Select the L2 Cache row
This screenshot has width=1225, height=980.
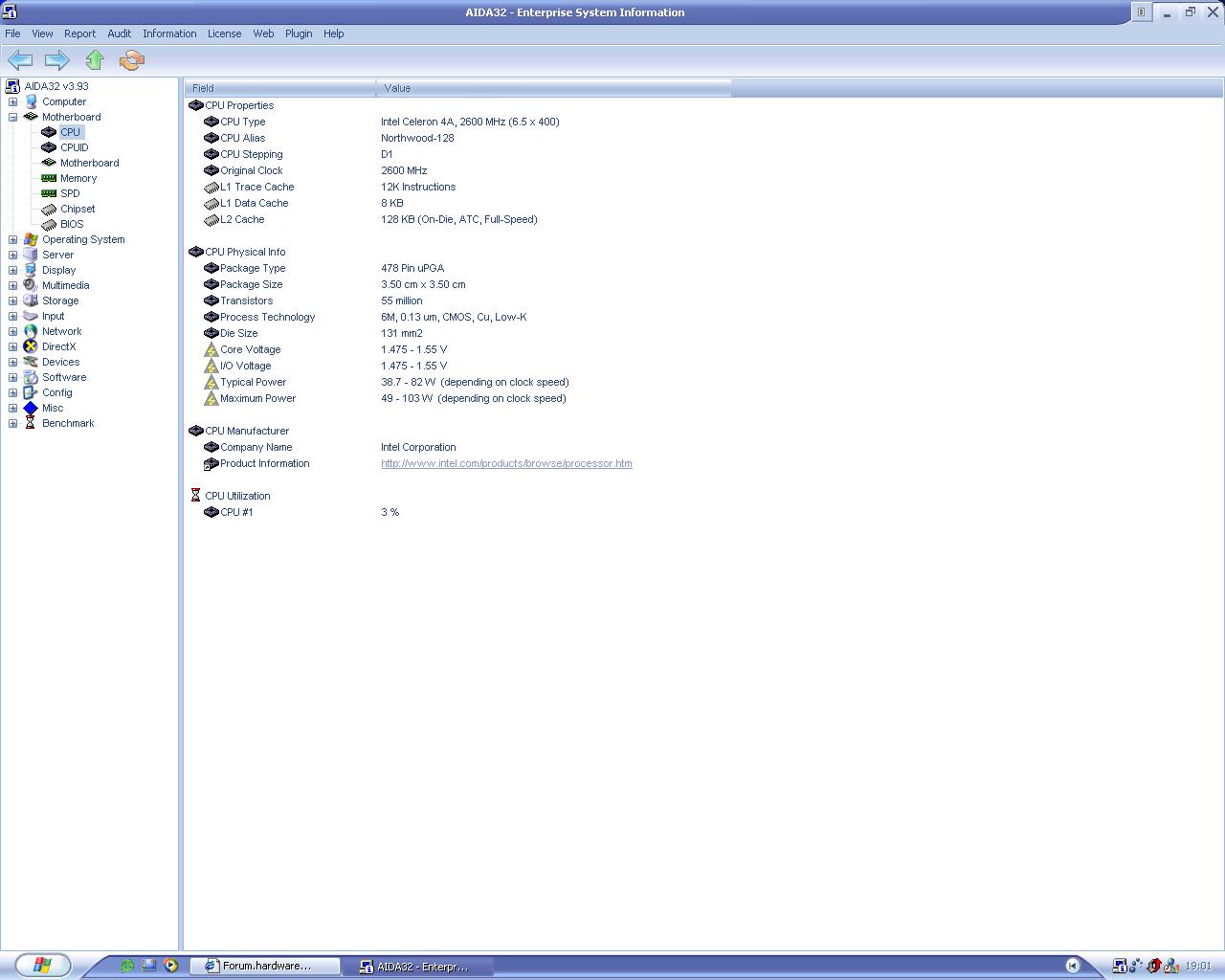pos(457,219)
